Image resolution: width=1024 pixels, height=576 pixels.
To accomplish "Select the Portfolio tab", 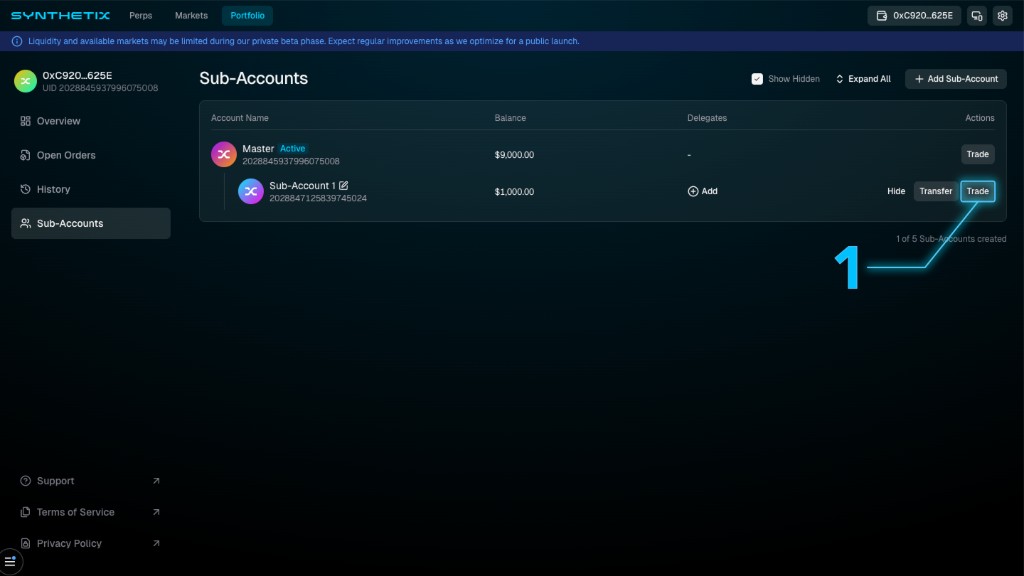I will [x=248, y=15].
